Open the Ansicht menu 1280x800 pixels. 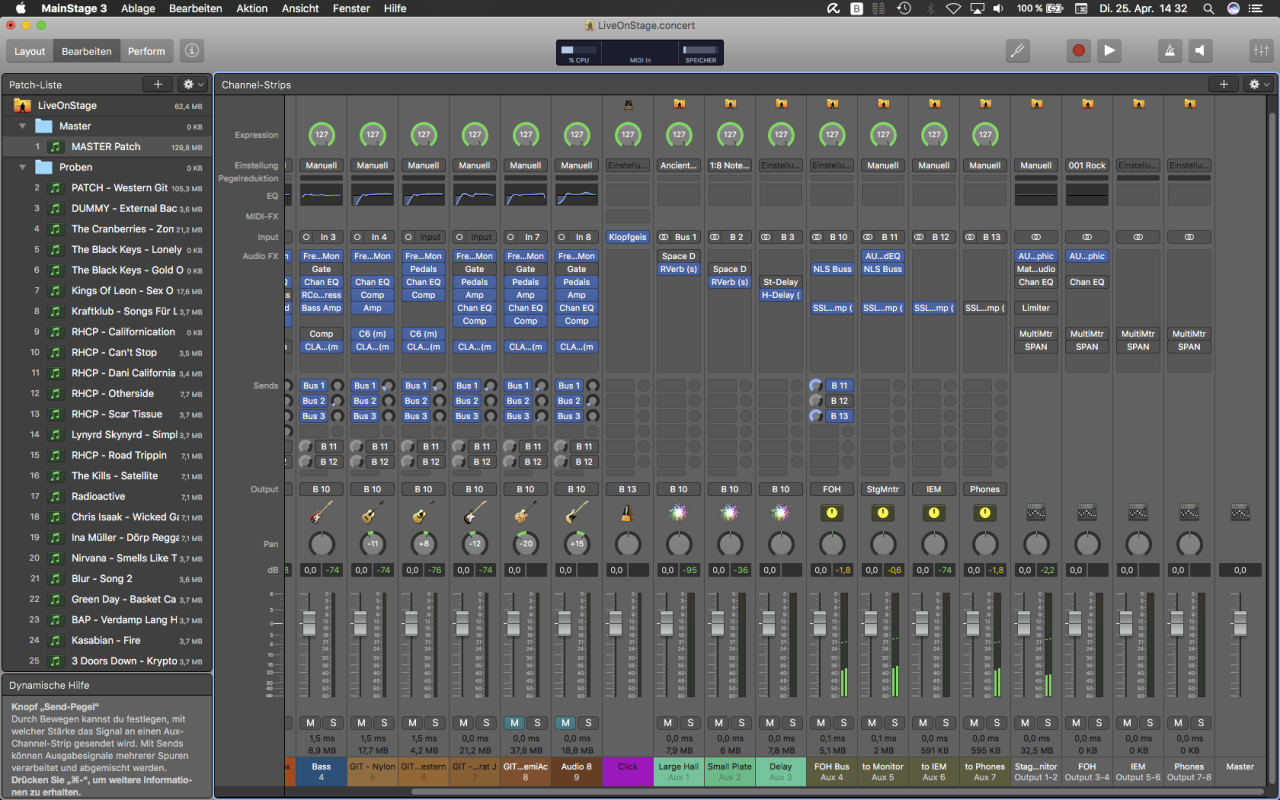301,8
